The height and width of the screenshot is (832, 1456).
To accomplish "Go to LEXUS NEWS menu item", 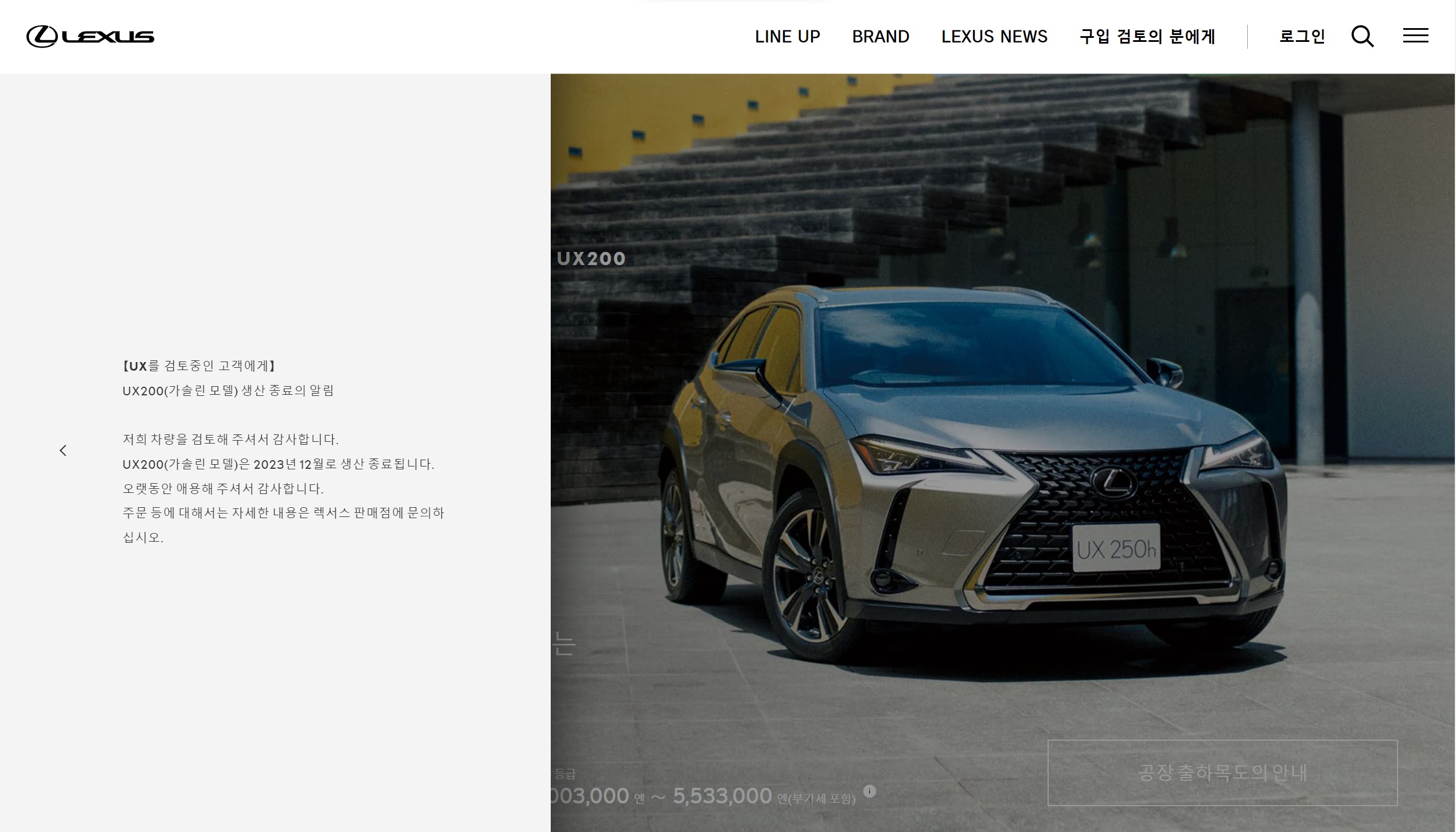I will click(x=994, y=37).
